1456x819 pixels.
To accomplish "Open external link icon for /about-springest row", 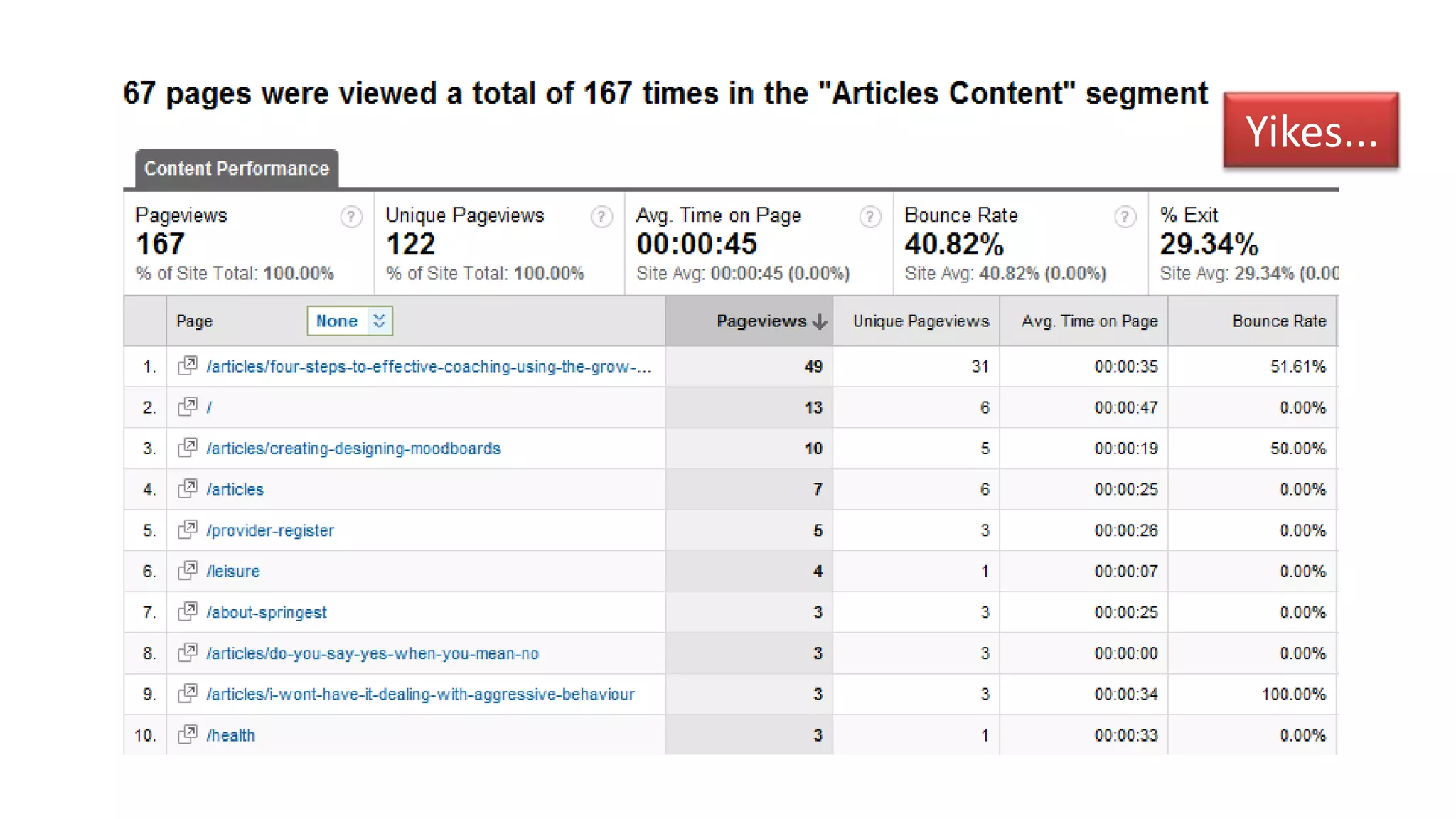I will click(x=188, y=611).
